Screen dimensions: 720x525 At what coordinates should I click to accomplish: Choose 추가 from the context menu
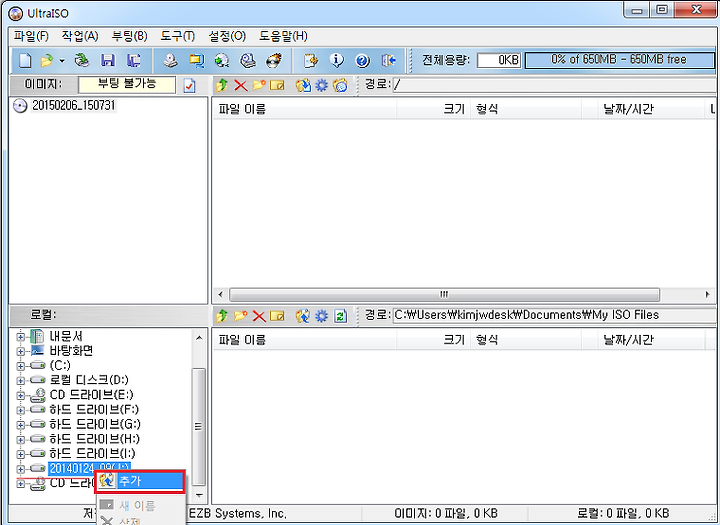pyautogui.click(x=140, y=481)
